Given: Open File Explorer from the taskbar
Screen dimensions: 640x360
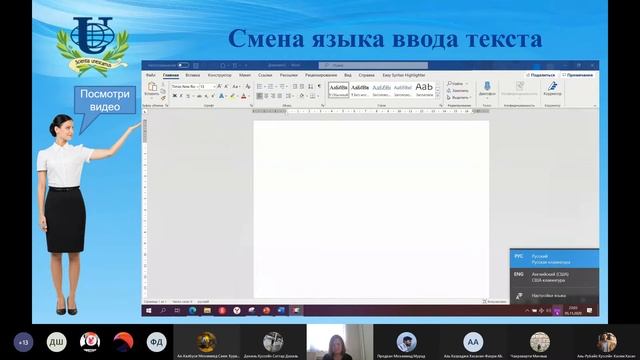Looking at the screenshot, I should (207, 311).
